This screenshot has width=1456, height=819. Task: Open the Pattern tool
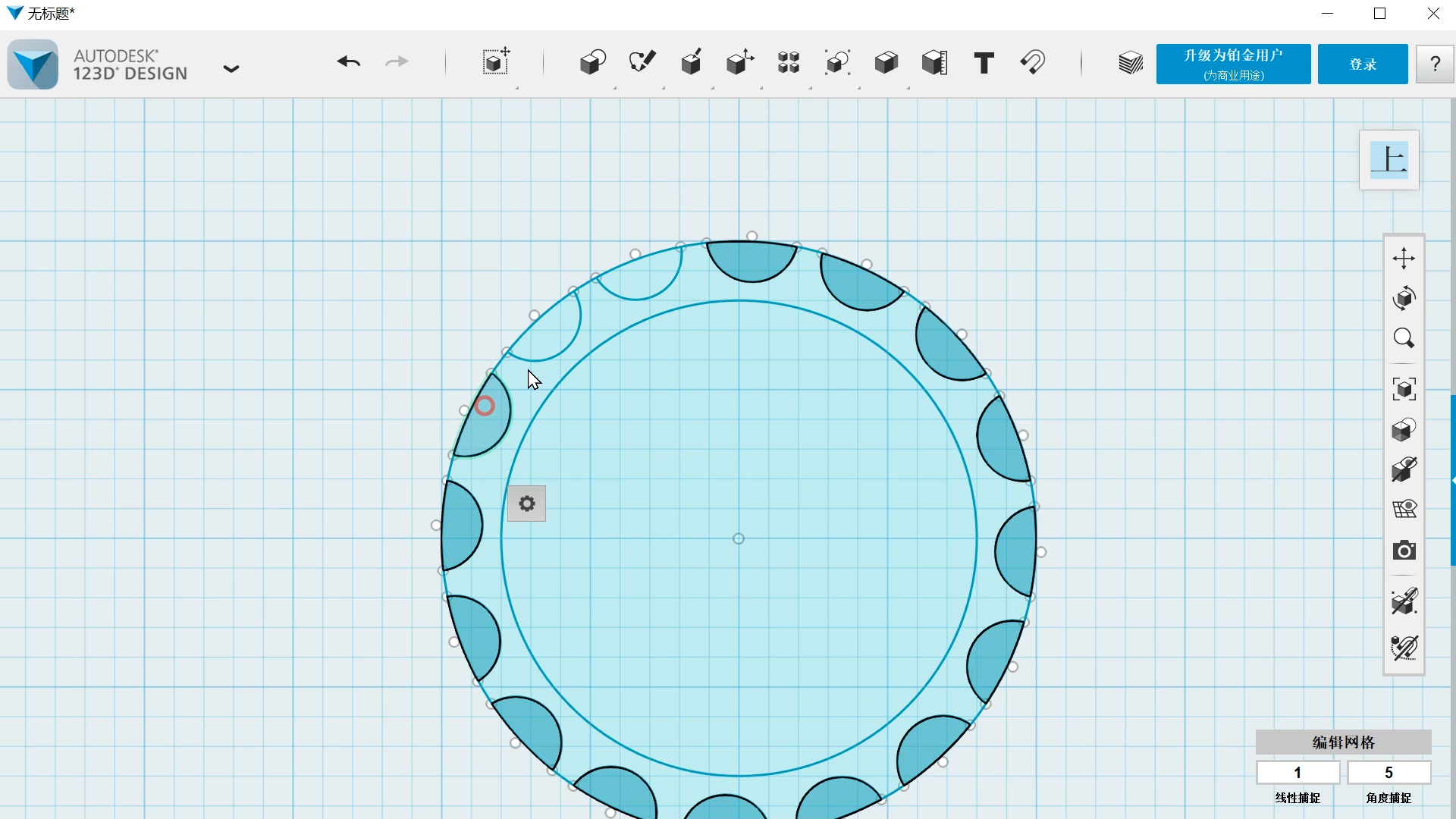pyautogui.click(x=788, y=63)
